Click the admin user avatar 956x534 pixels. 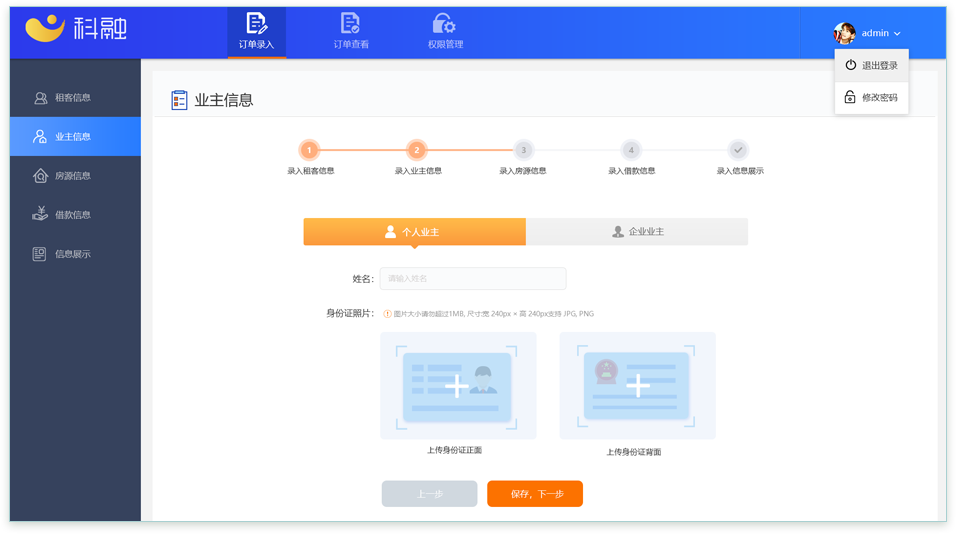click(x=845, y=33)
